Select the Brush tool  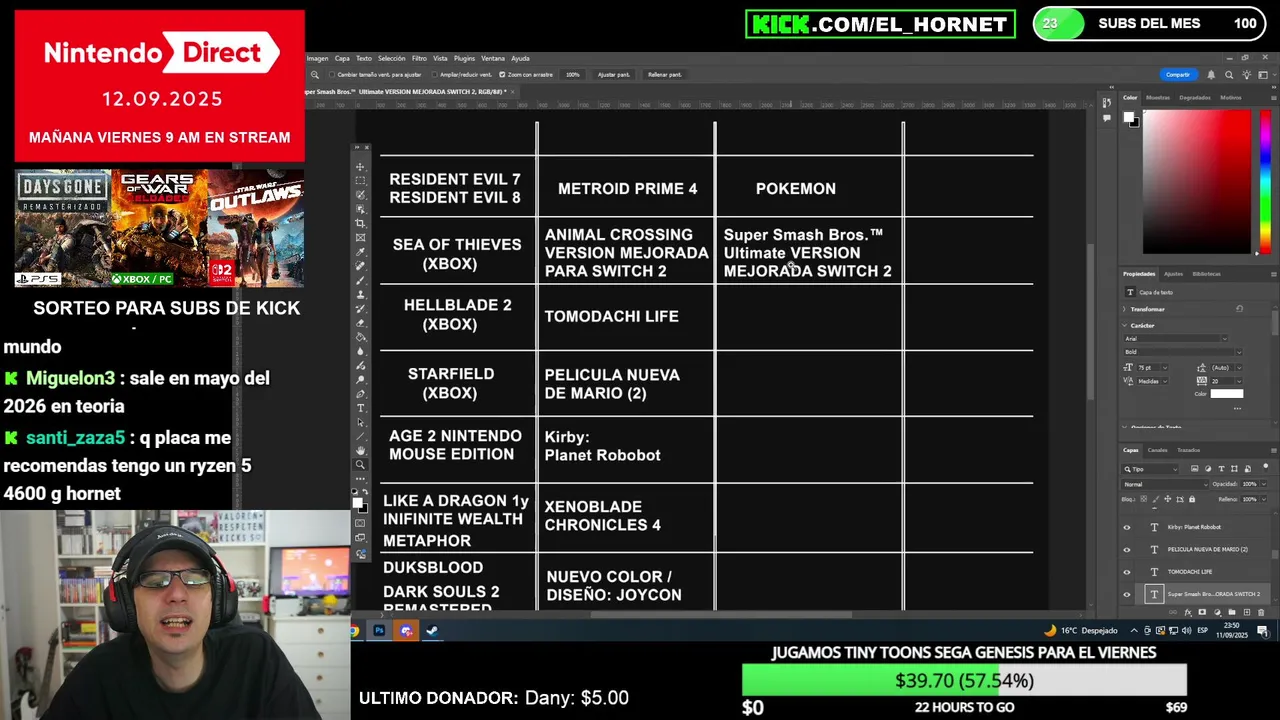360,281
